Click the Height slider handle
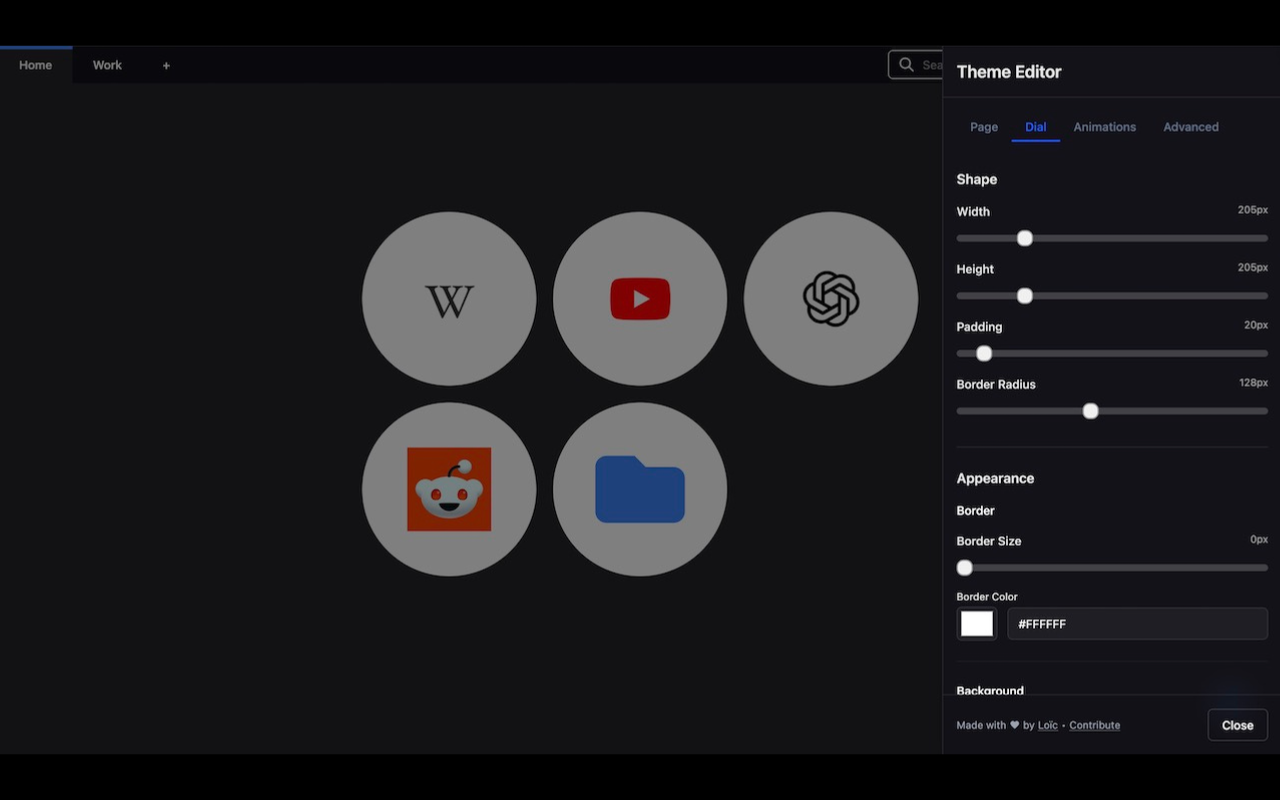This screenshot has height=800, width=1280. (1025, 296)
